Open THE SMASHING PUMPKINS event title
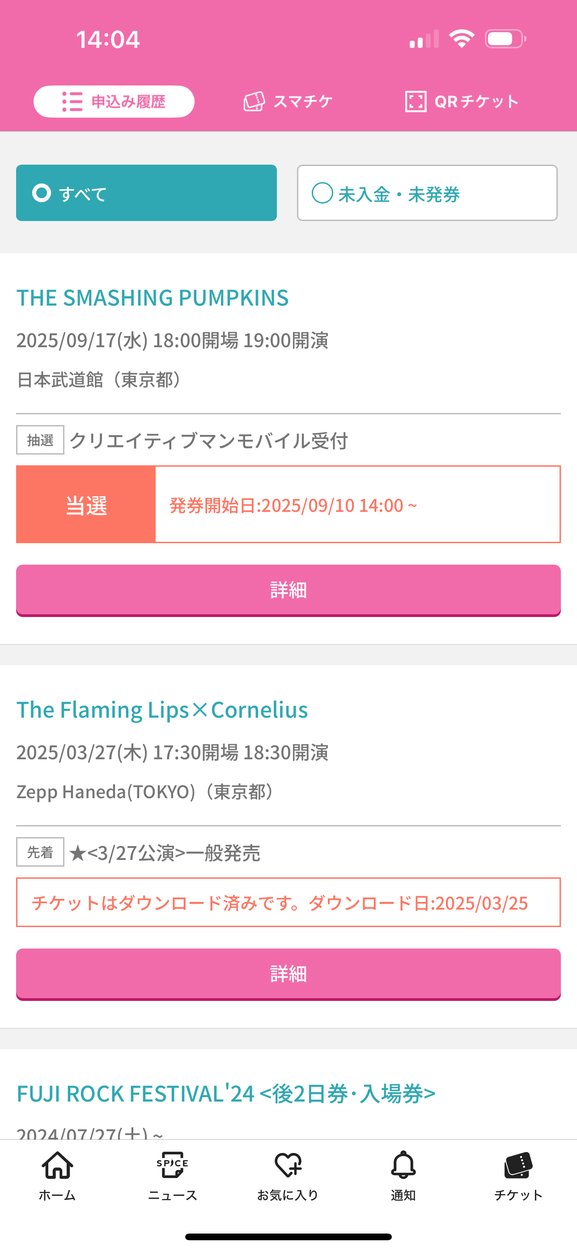The width and height of the screenshot is (577, 1251). [152, 298]
